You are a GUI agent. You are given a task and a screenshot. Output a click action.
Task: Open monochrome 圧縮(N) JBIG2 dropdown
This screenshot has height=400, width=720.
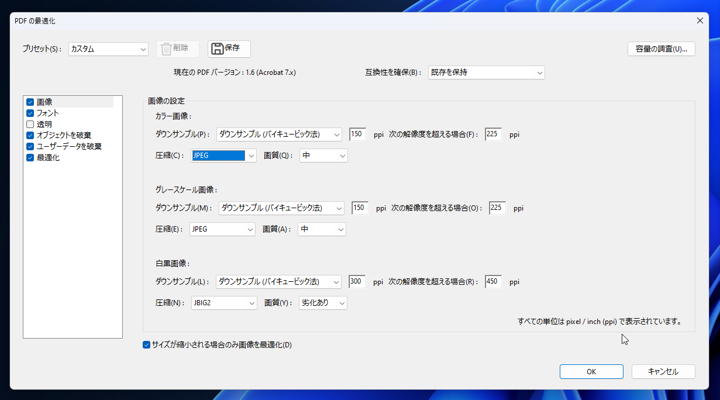click(x=224, y=303)
